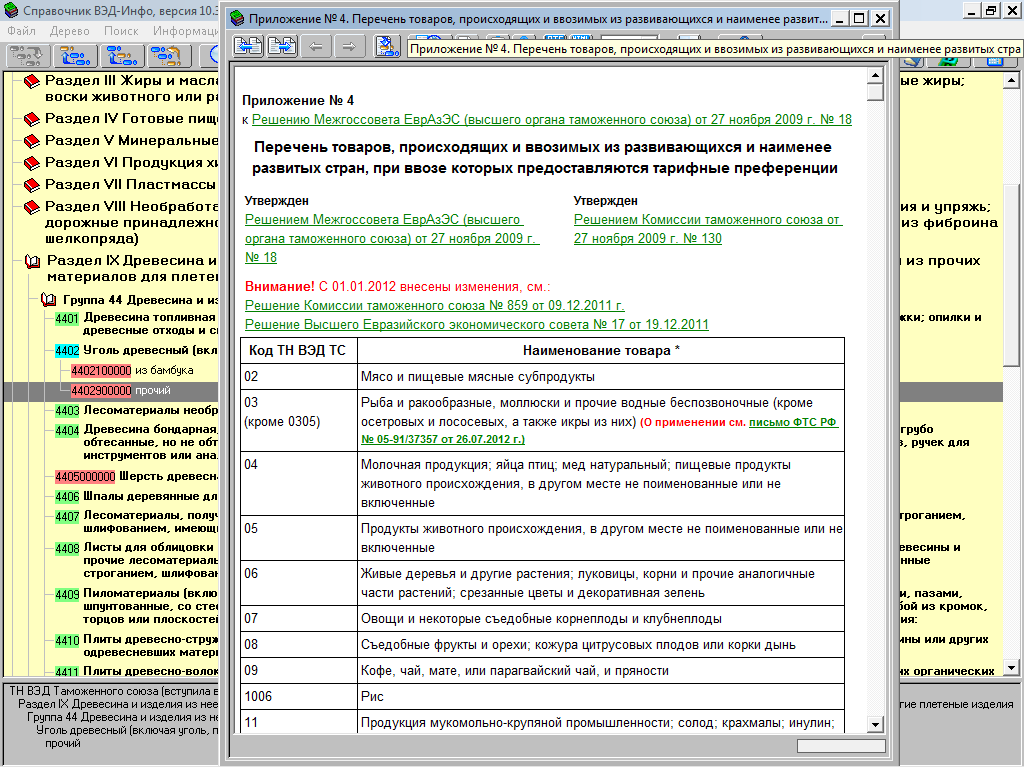Select tree item 4408 Листы для облицовки
The width and height of the screenshot is (1024, 768).
click(x=136, y=560)
